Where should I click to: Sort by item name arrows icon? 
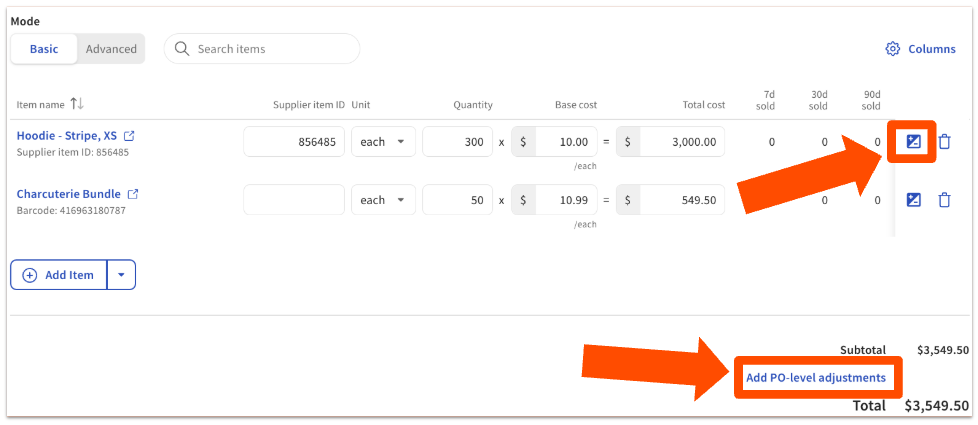click(x=78, y=104)
